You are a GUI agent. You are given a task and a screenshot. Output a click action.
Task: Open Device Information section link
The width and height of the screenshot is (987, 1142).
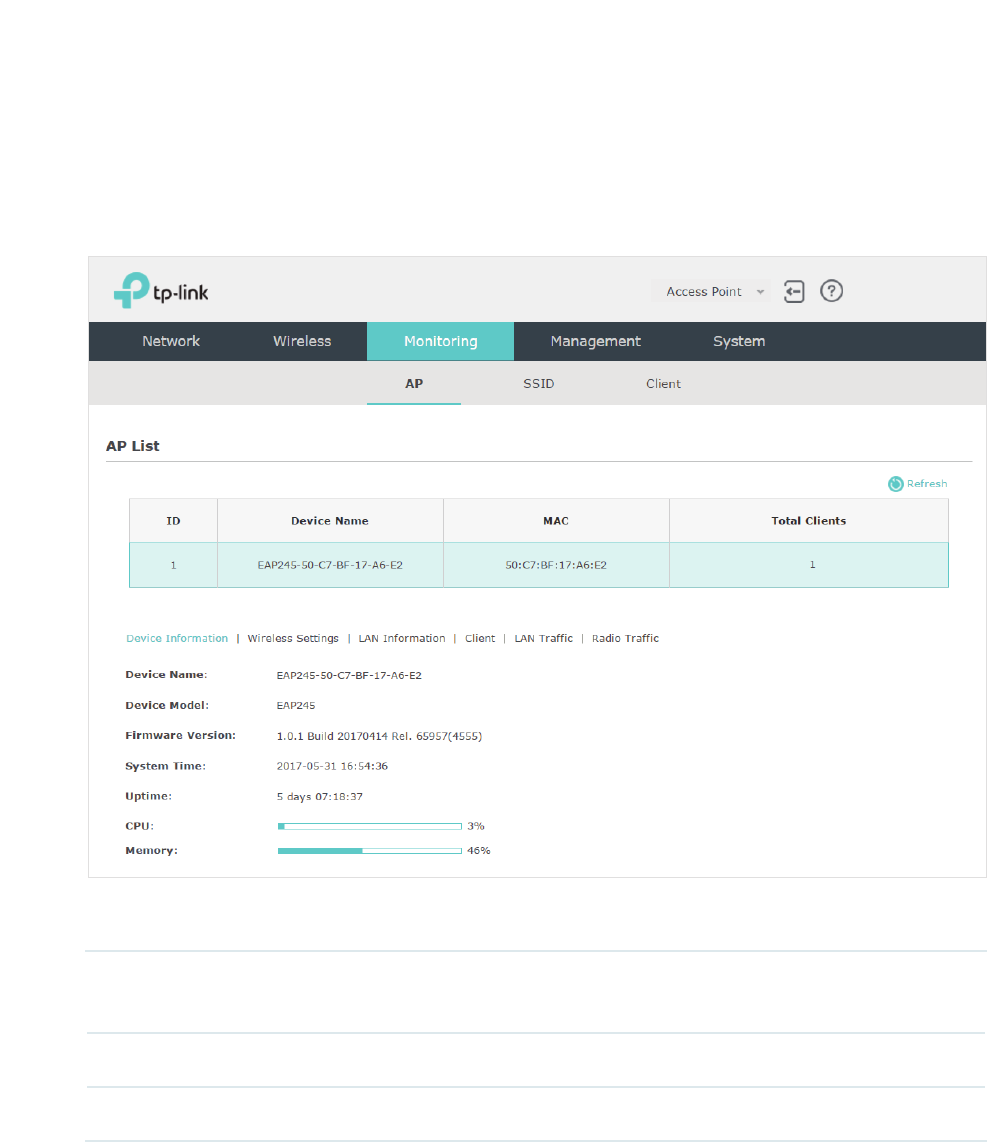(x=177, y=638)
